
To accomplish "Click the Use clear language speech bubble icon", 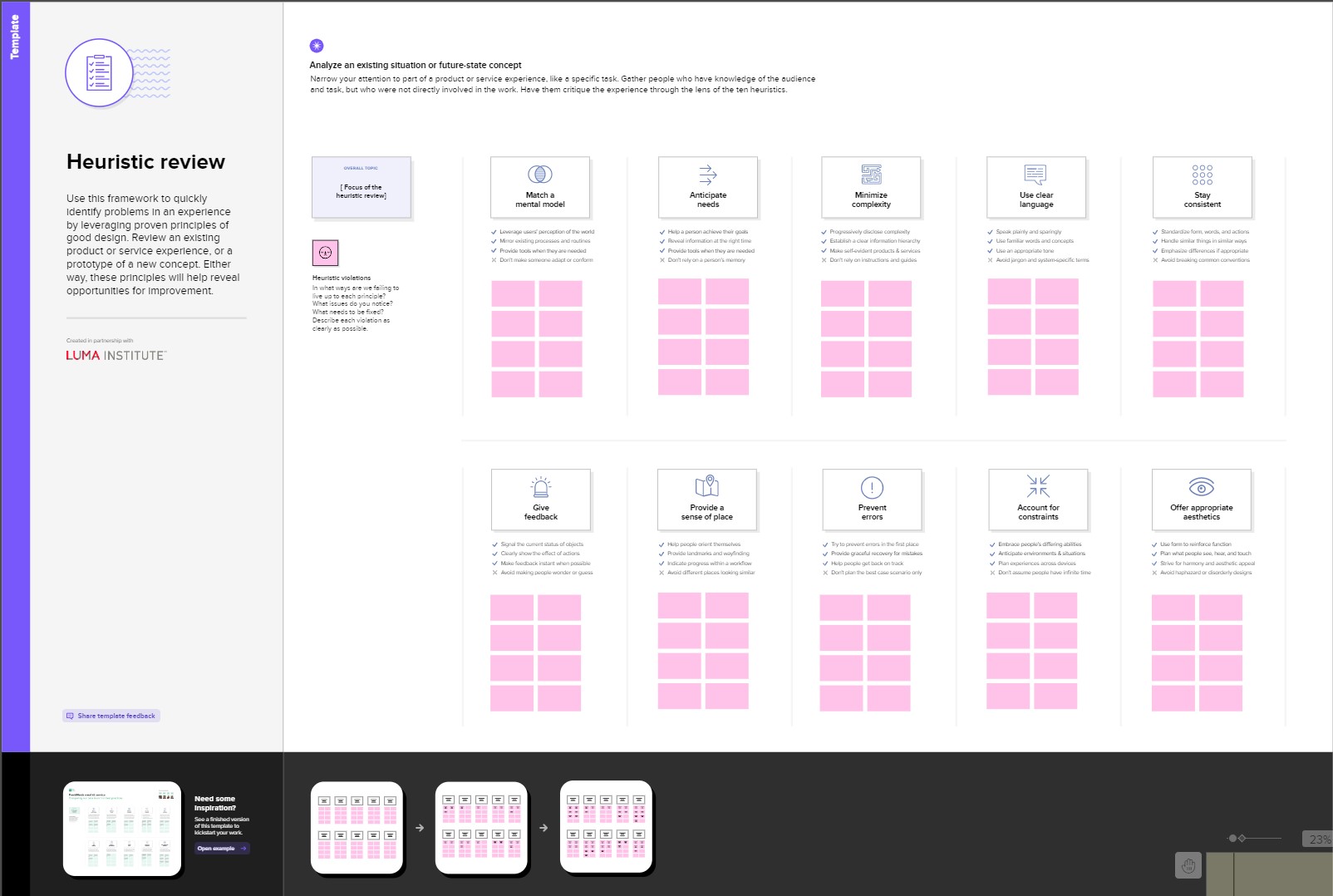I will pyautogui.click(x=1036, y=175).
